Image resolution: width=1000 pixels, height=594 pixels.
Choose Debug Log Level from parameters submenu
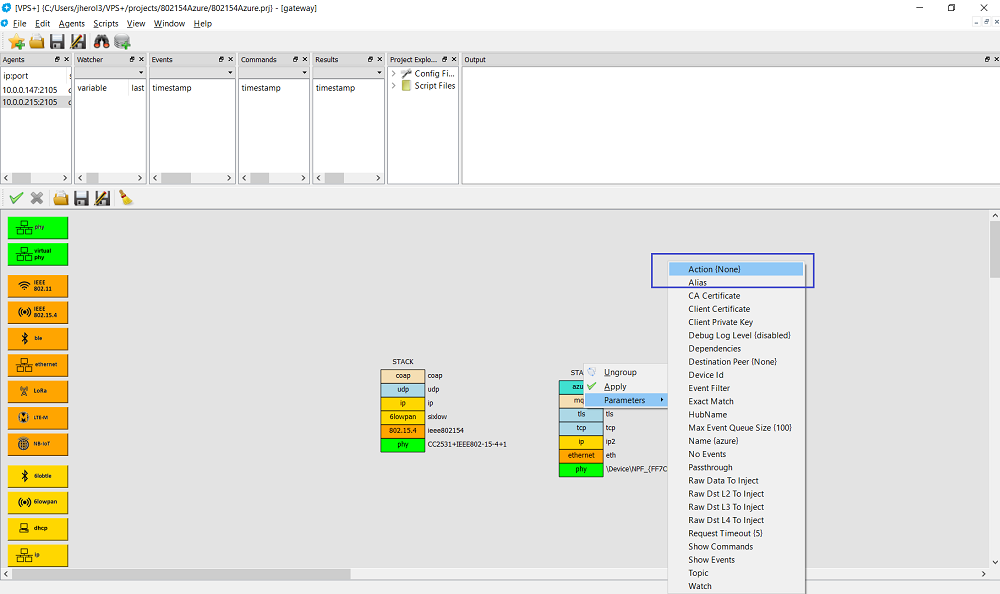(739, 335)
